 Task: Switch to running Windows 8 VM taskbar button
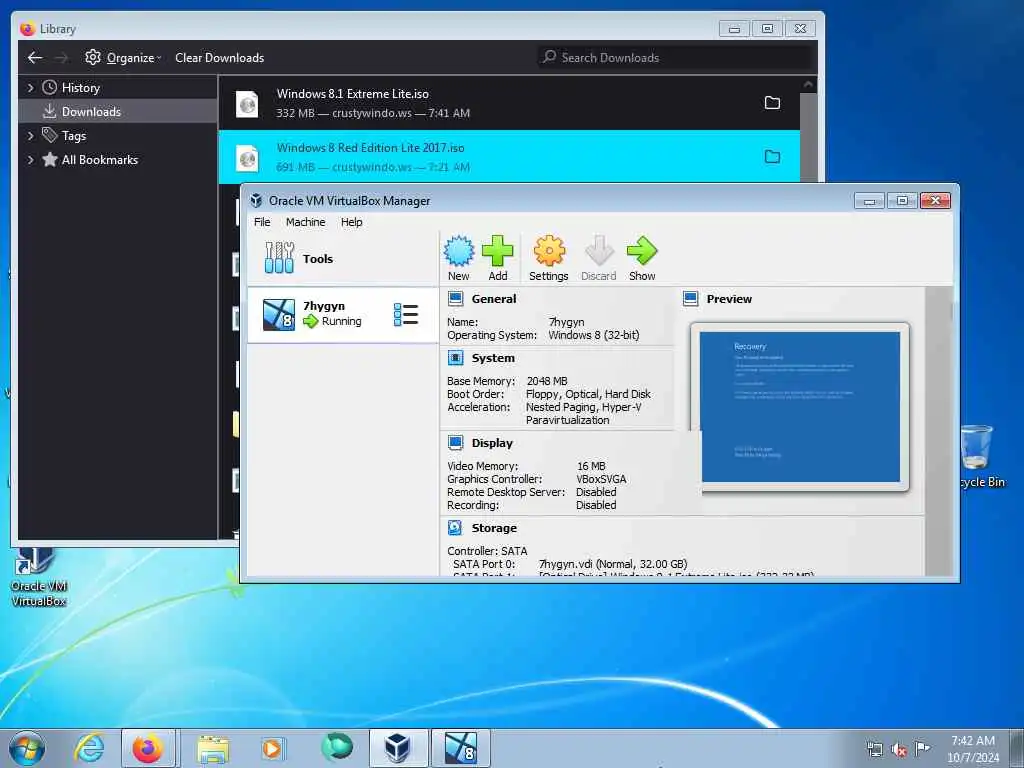click(x=460, y=748)
